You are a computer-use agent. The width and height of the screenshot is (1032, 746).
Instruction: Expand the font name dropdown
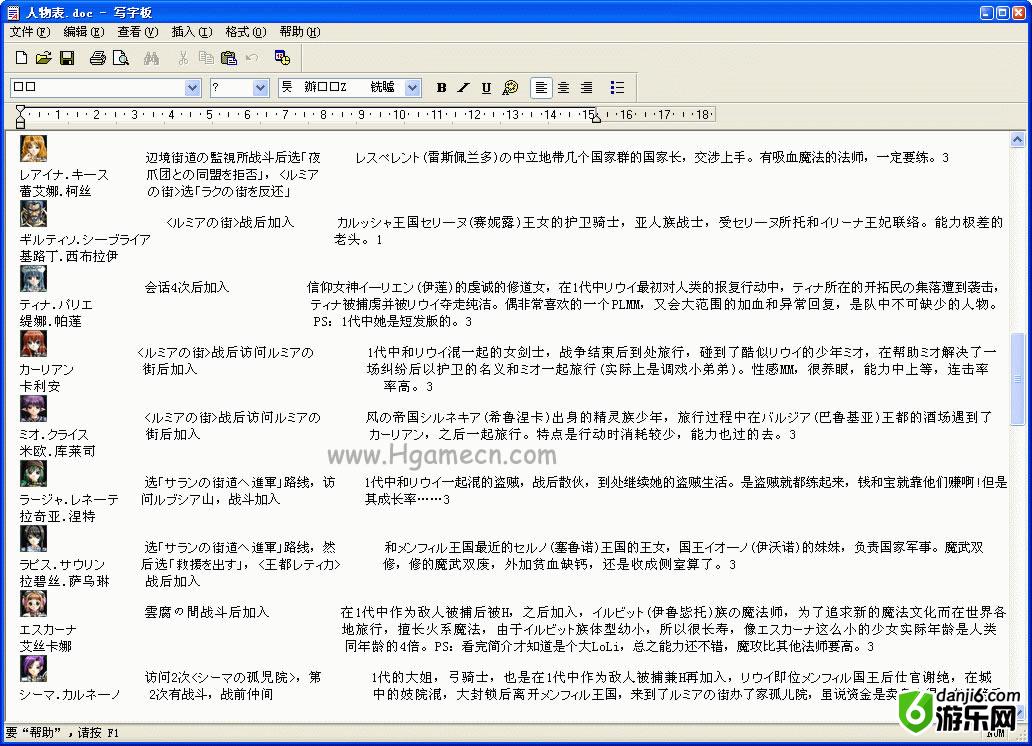(x=193, y=88)
